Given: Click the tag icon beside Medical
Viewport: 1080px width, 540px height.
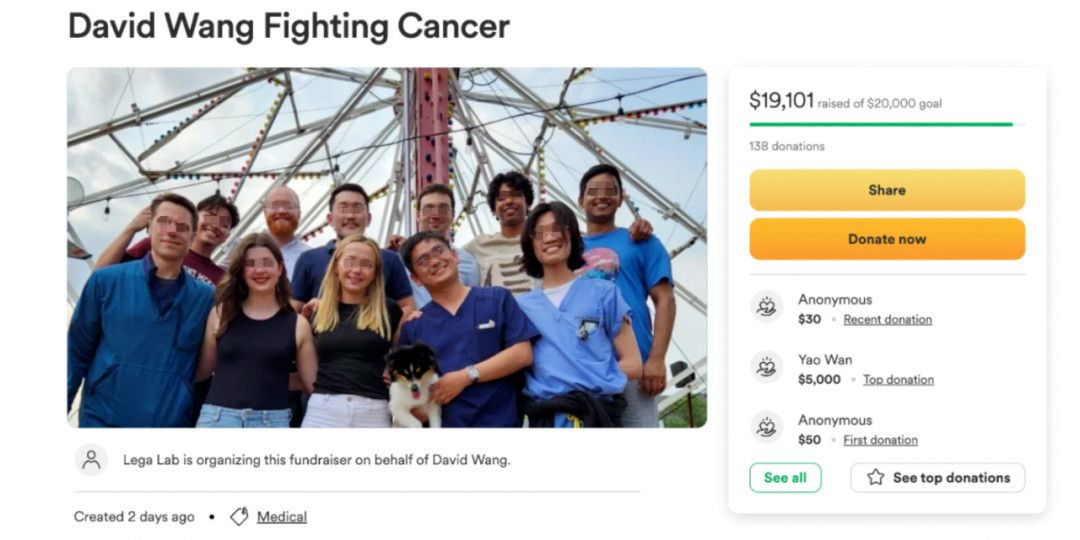Looking at the screenshot, I should click(x=239, y=517).
